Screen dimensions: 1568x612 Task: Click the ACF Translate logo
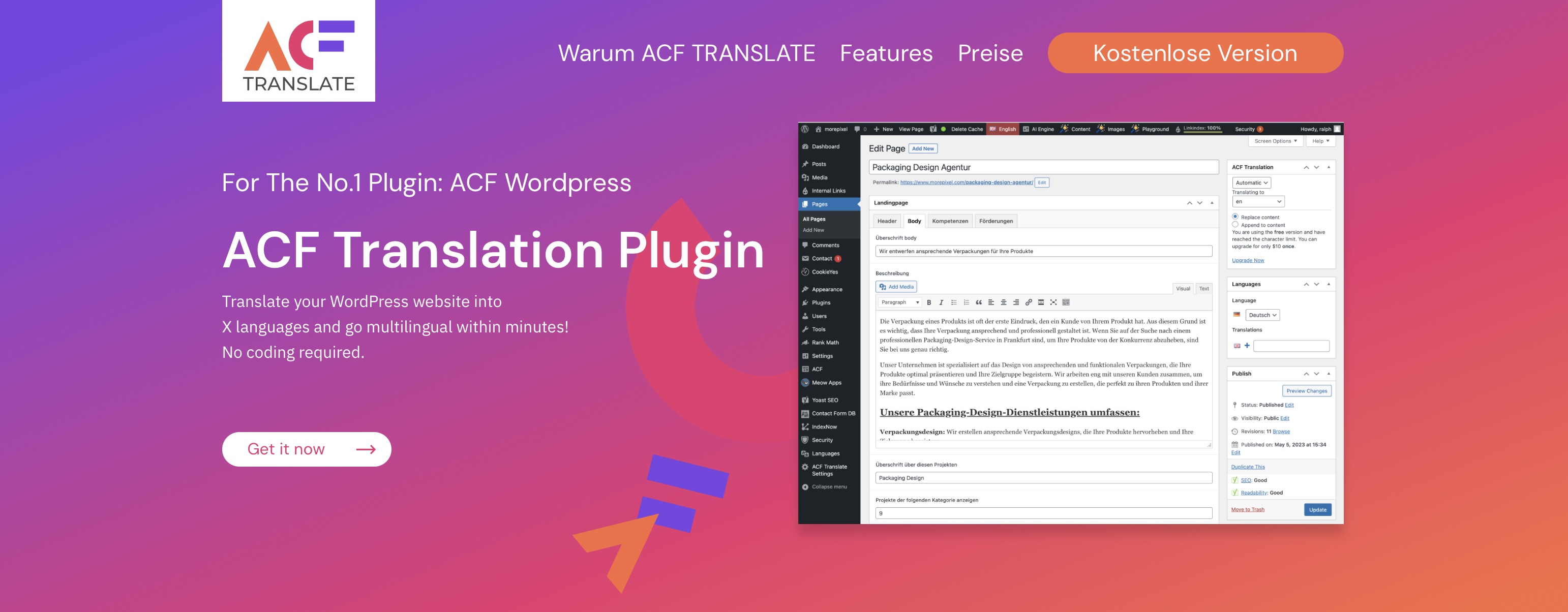298,50
